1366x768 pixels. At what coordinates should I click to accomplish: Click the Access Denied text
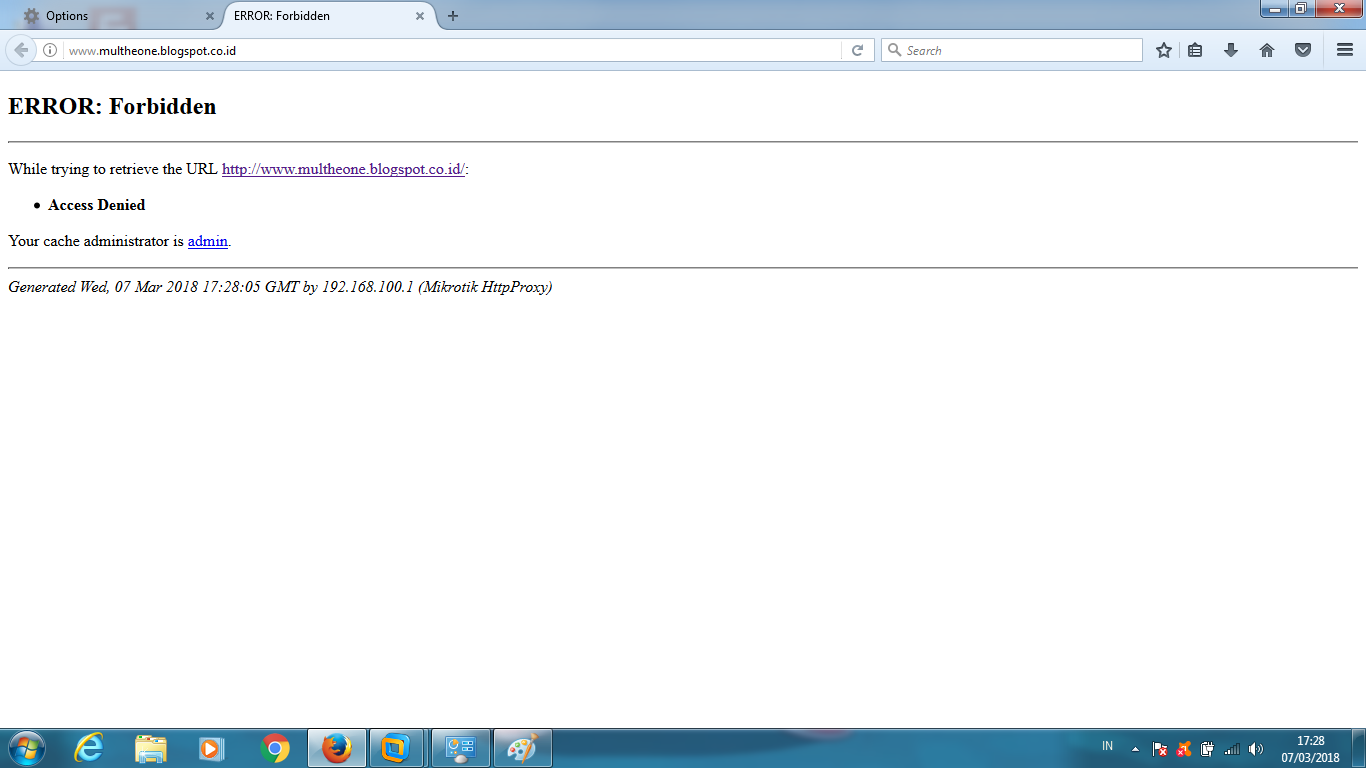[97, 205]
